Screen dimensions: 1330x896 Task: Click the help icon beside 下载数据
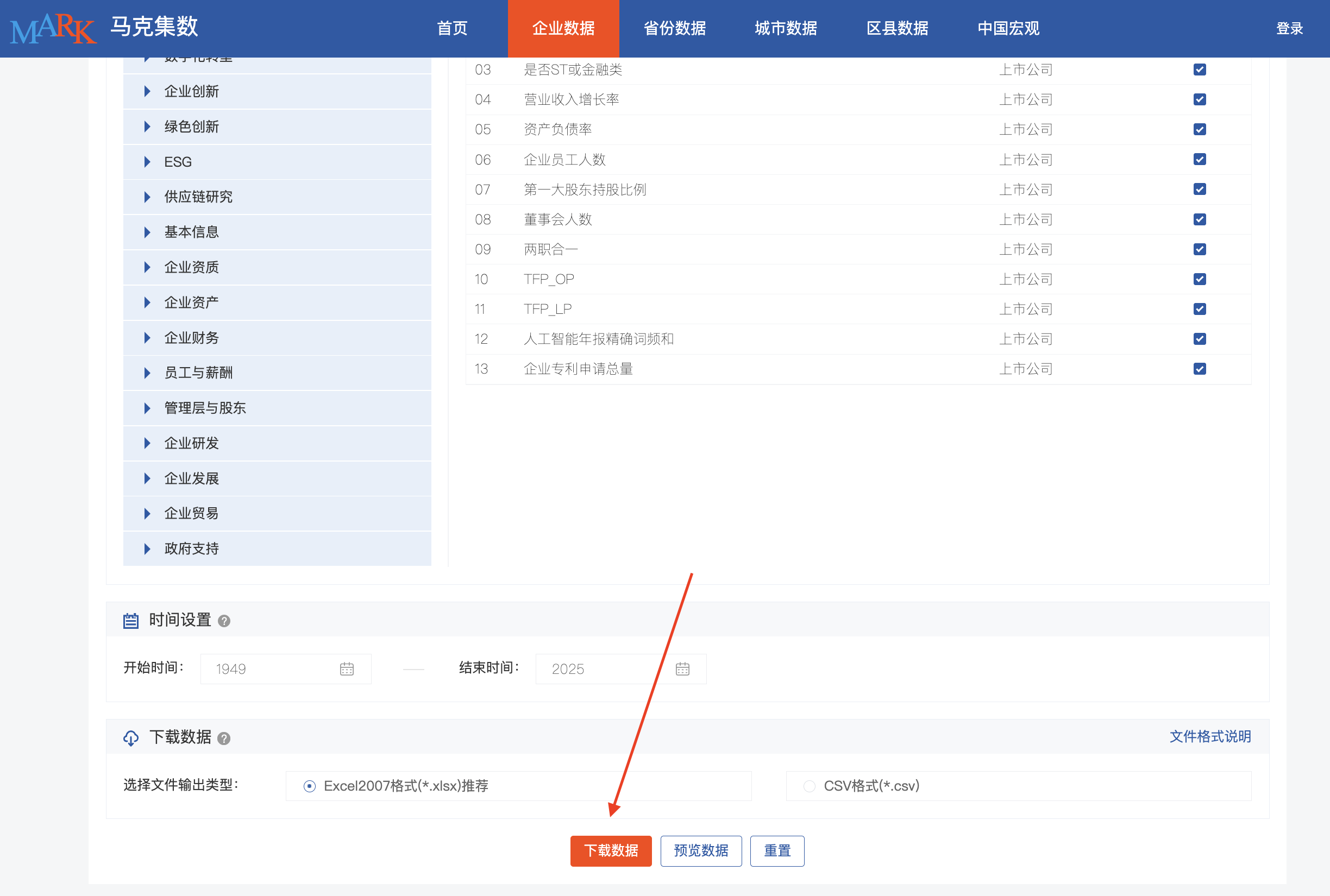[224, 738]
